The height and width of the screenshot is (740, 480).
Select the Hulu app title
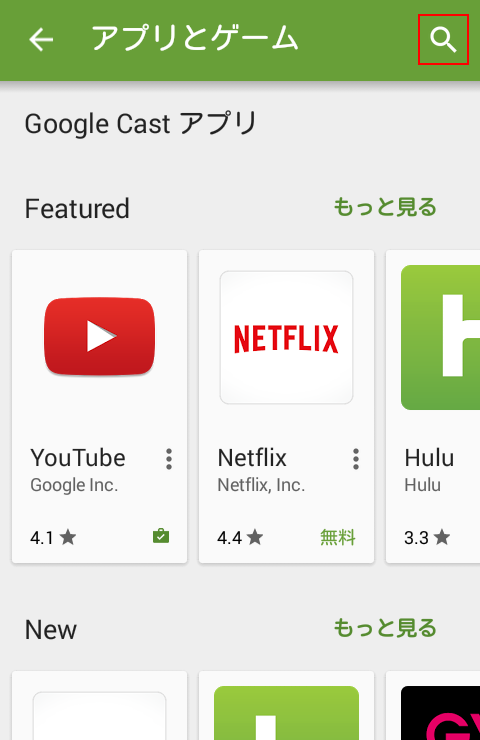(x=429, y=458)
